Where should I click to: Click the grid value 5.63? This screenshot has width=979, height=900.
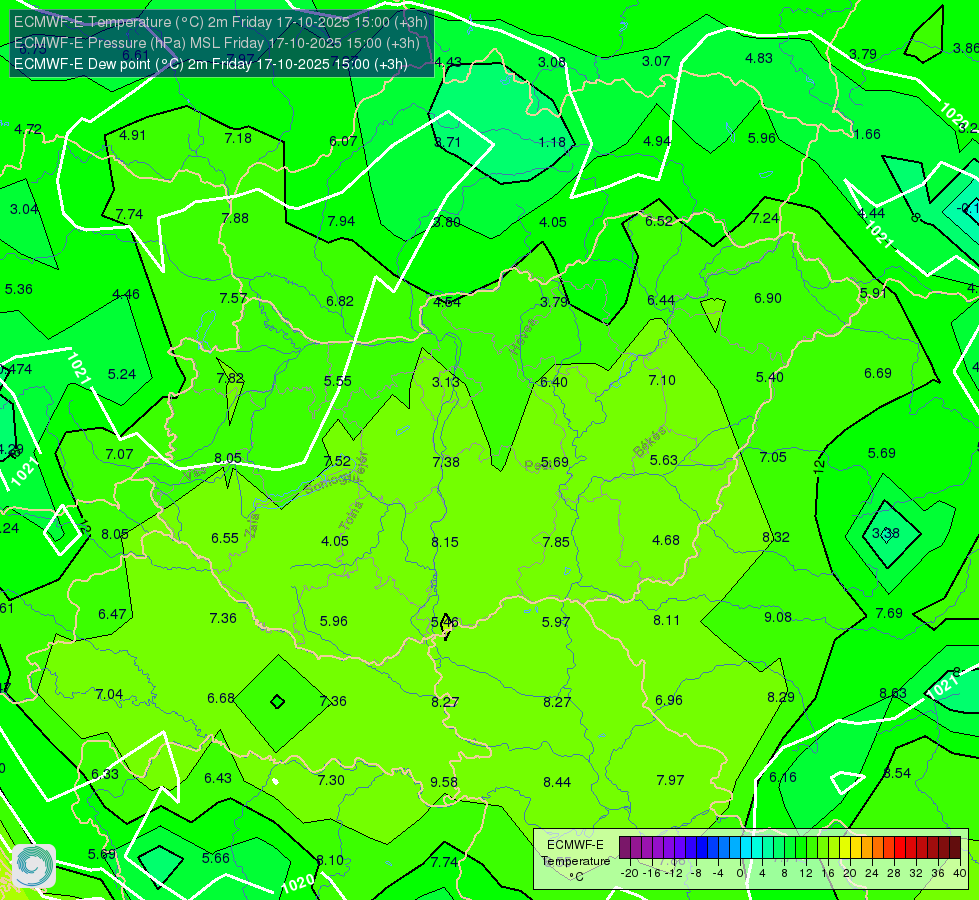(x=663, y=460)
